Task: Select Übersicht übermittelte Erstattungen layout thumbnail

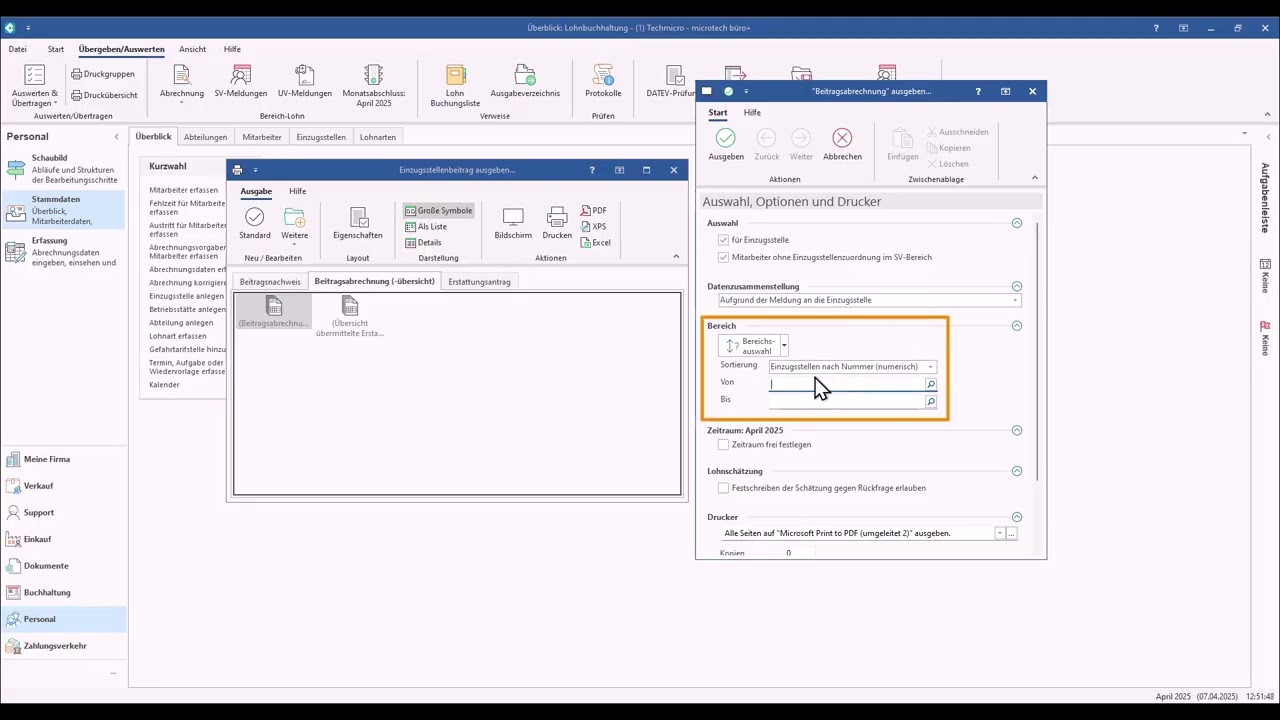Action: pyautogui.click(x=350, y=316)
